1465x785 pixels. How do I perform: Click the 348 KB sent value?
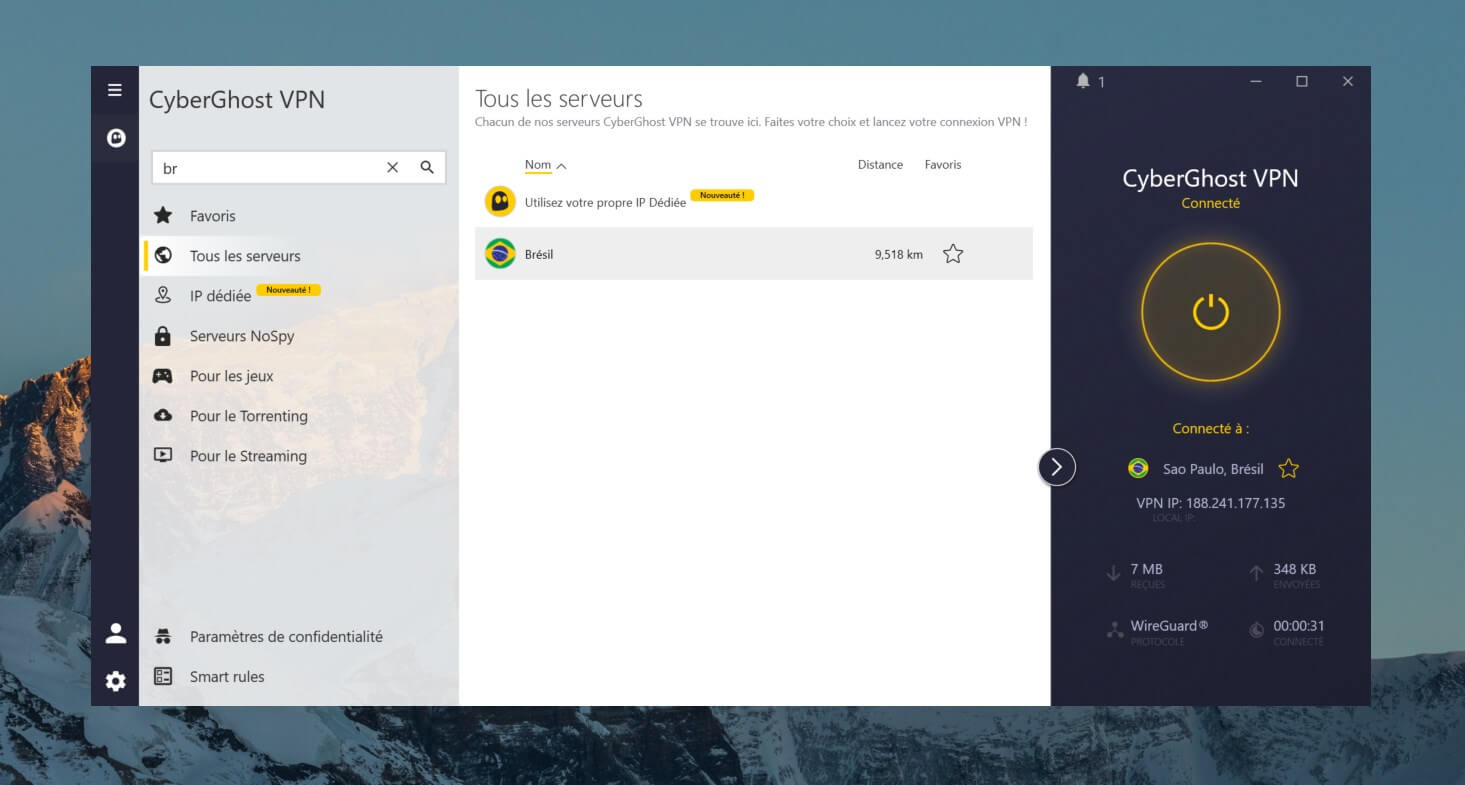click(1294, 569)
